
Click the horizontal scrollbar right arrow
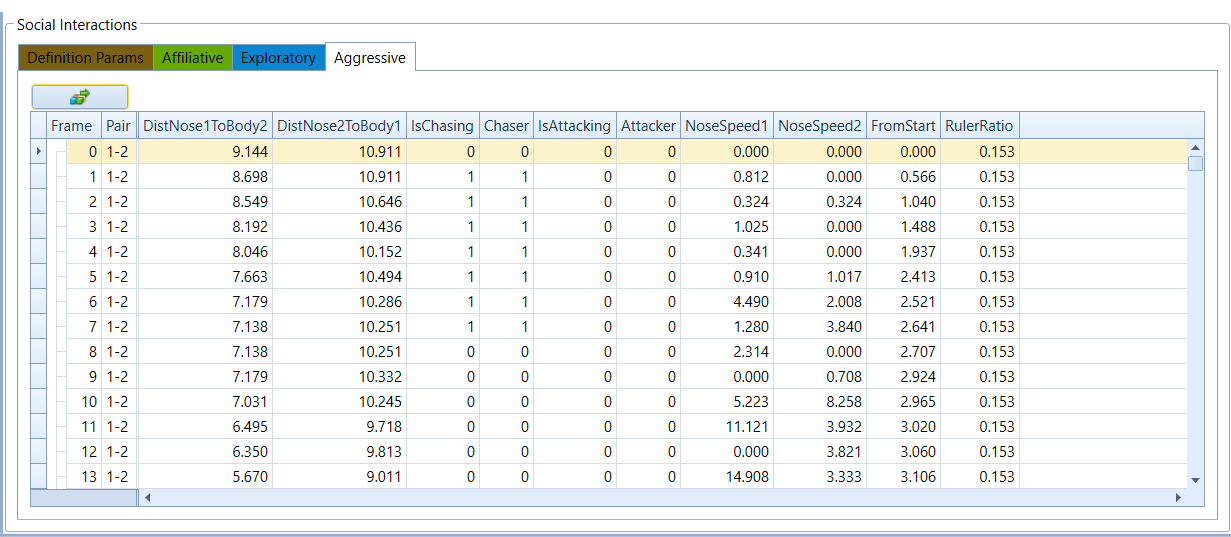[1177, 497]
